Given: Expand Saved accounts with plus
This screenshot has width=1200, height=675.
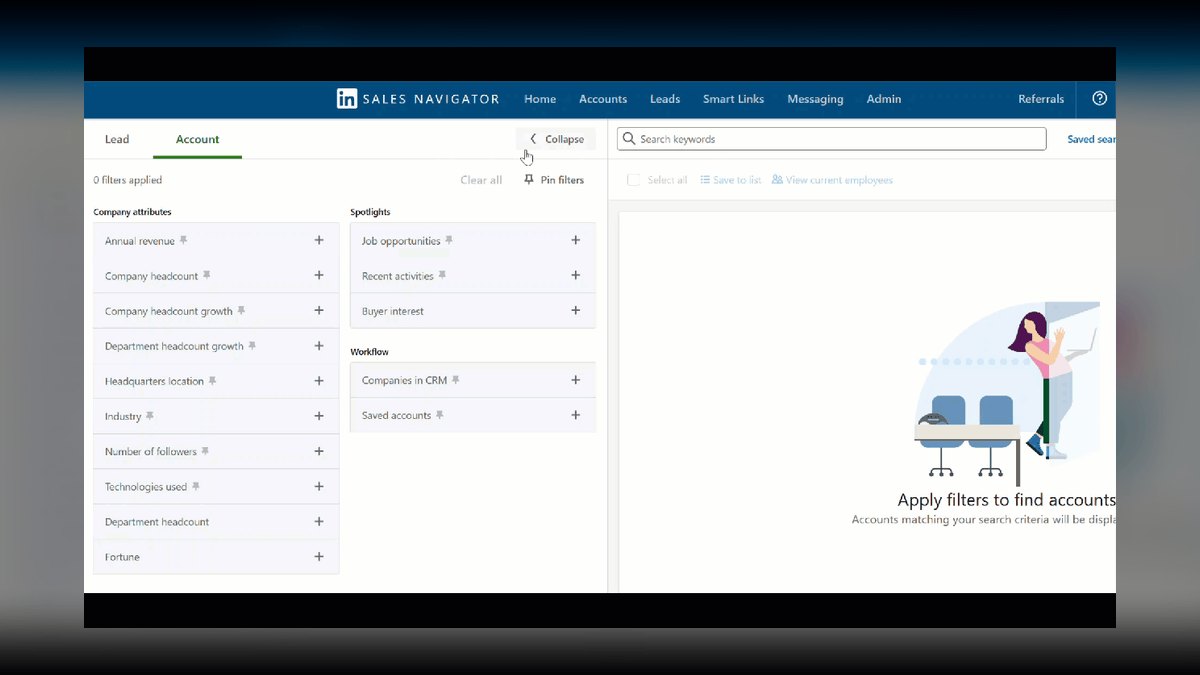Looking at the screenshot, I should point(575,415).
